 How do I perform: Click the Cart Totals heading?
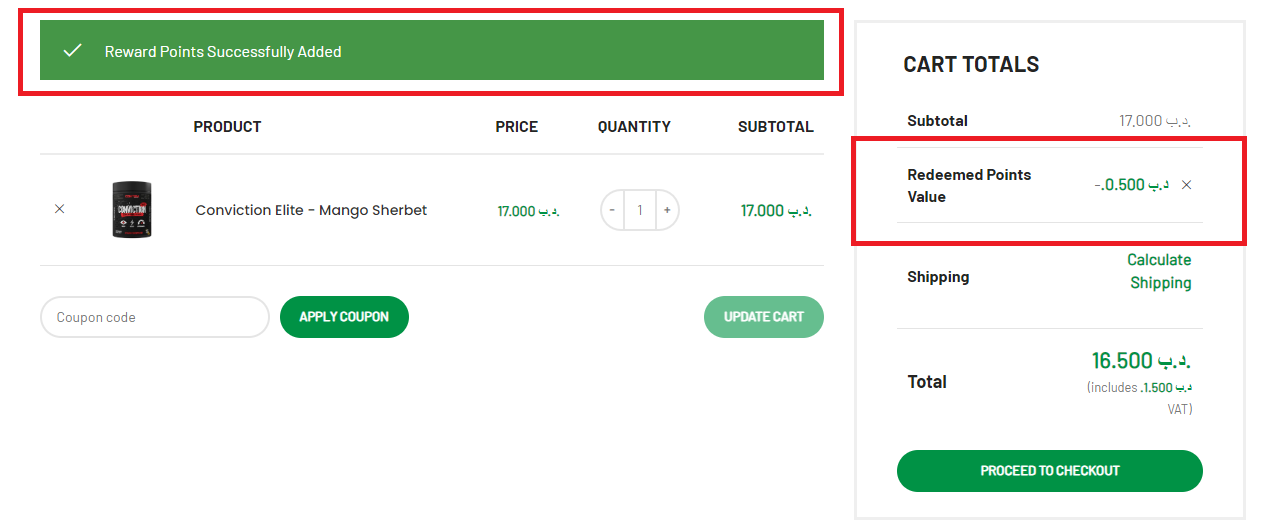click(971, 65)
